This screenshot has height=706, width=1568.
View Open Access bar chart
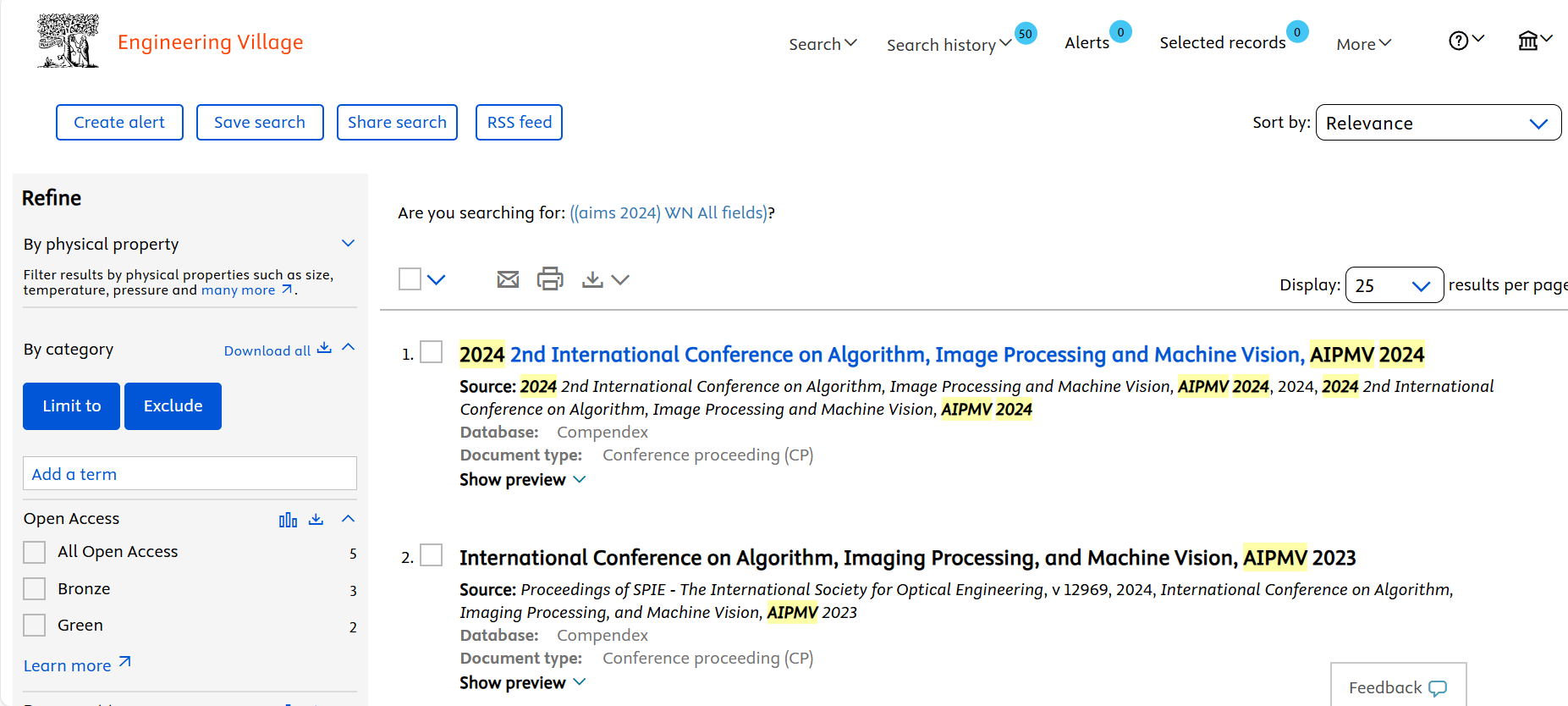pyautogui.click(x=288, y=520)
